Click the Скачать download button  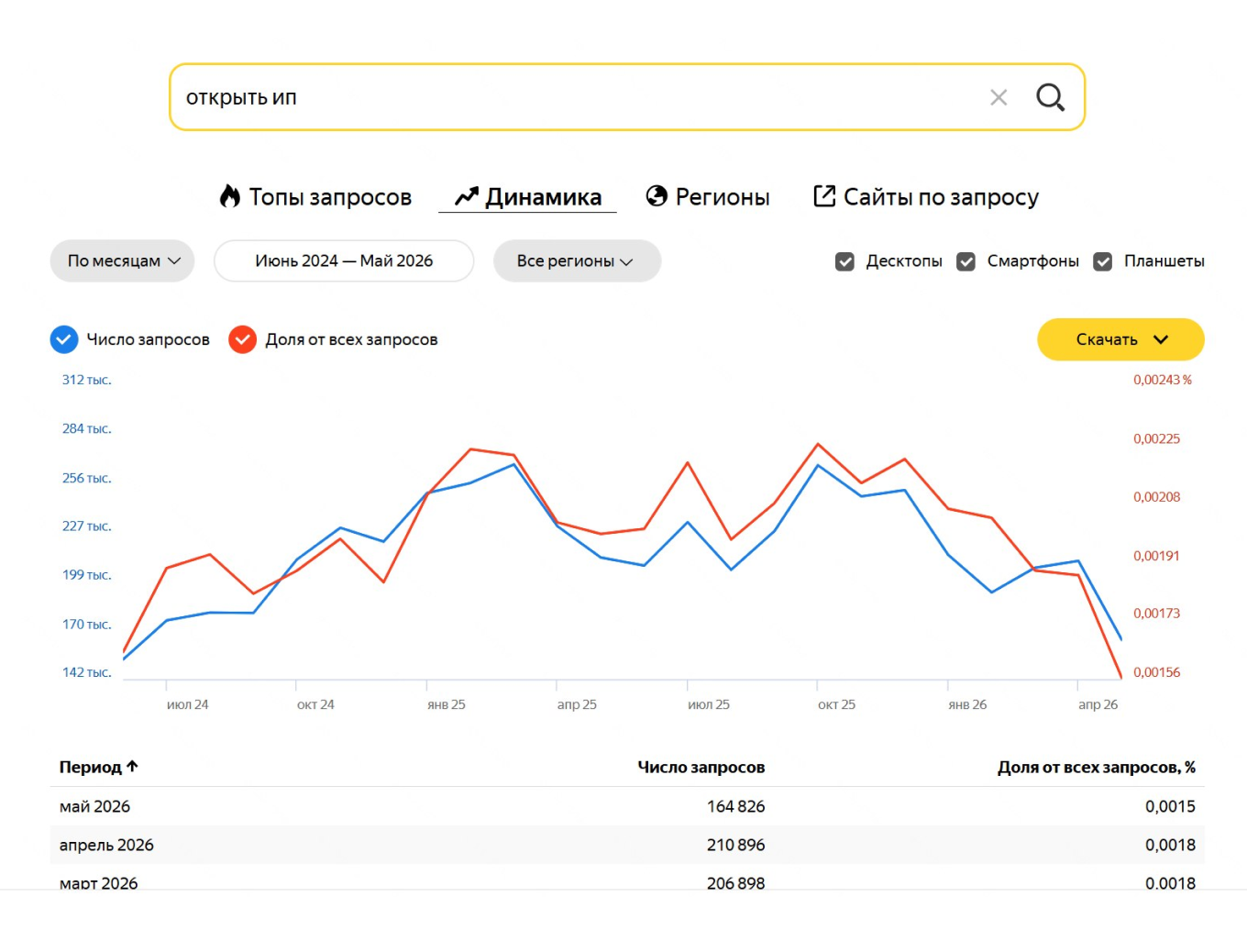tap(1120, 339)
